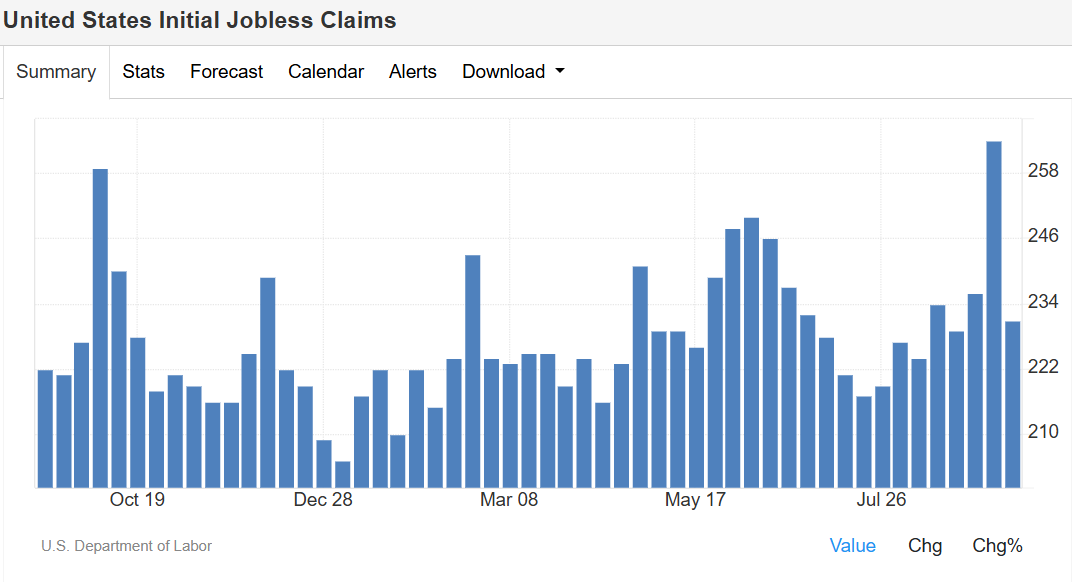
Task: Click the last bar on the chart
Action: pos(1012,404)
